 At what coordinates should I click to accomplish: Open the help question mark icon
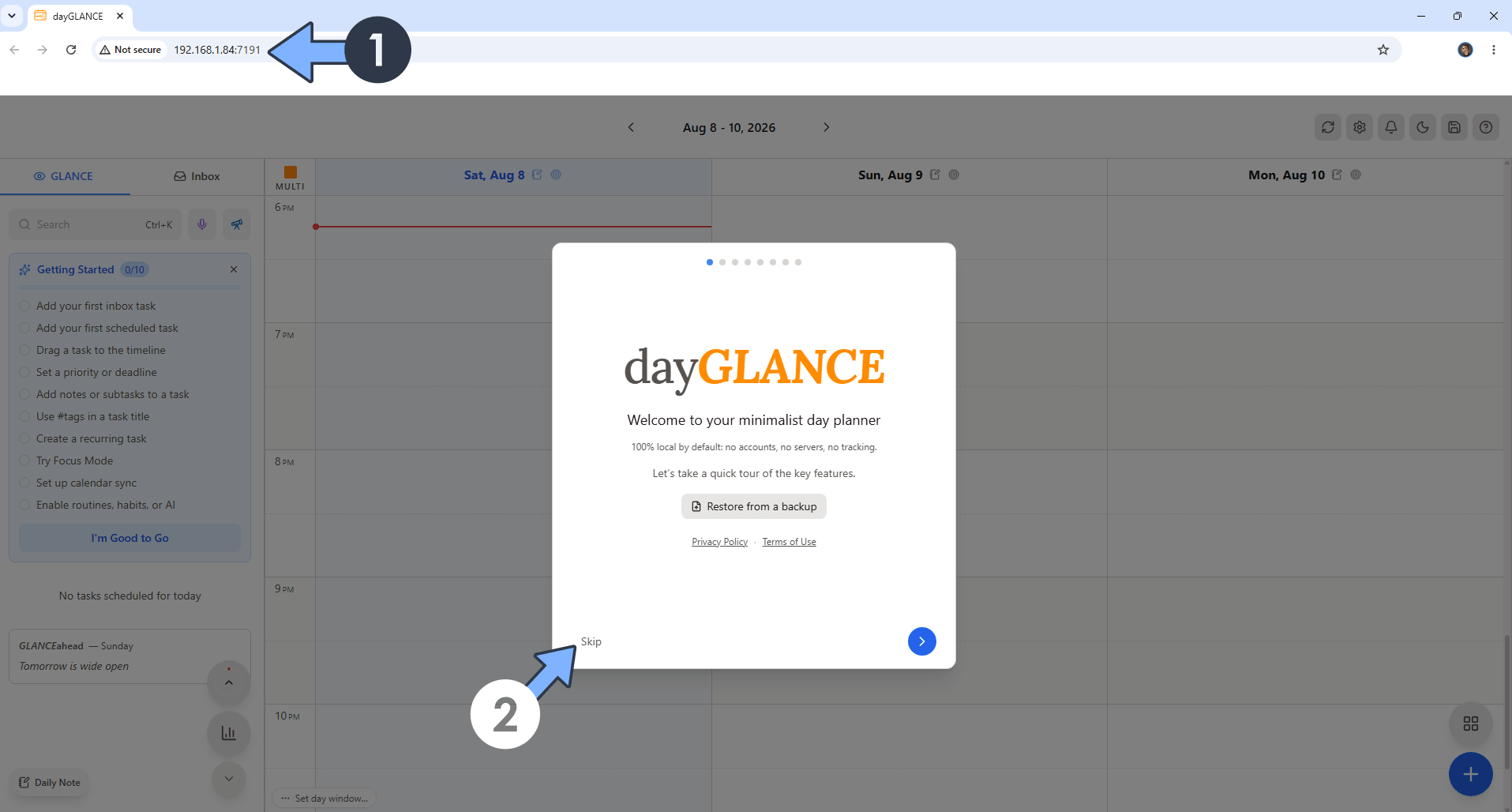(x=1486, y=127)
